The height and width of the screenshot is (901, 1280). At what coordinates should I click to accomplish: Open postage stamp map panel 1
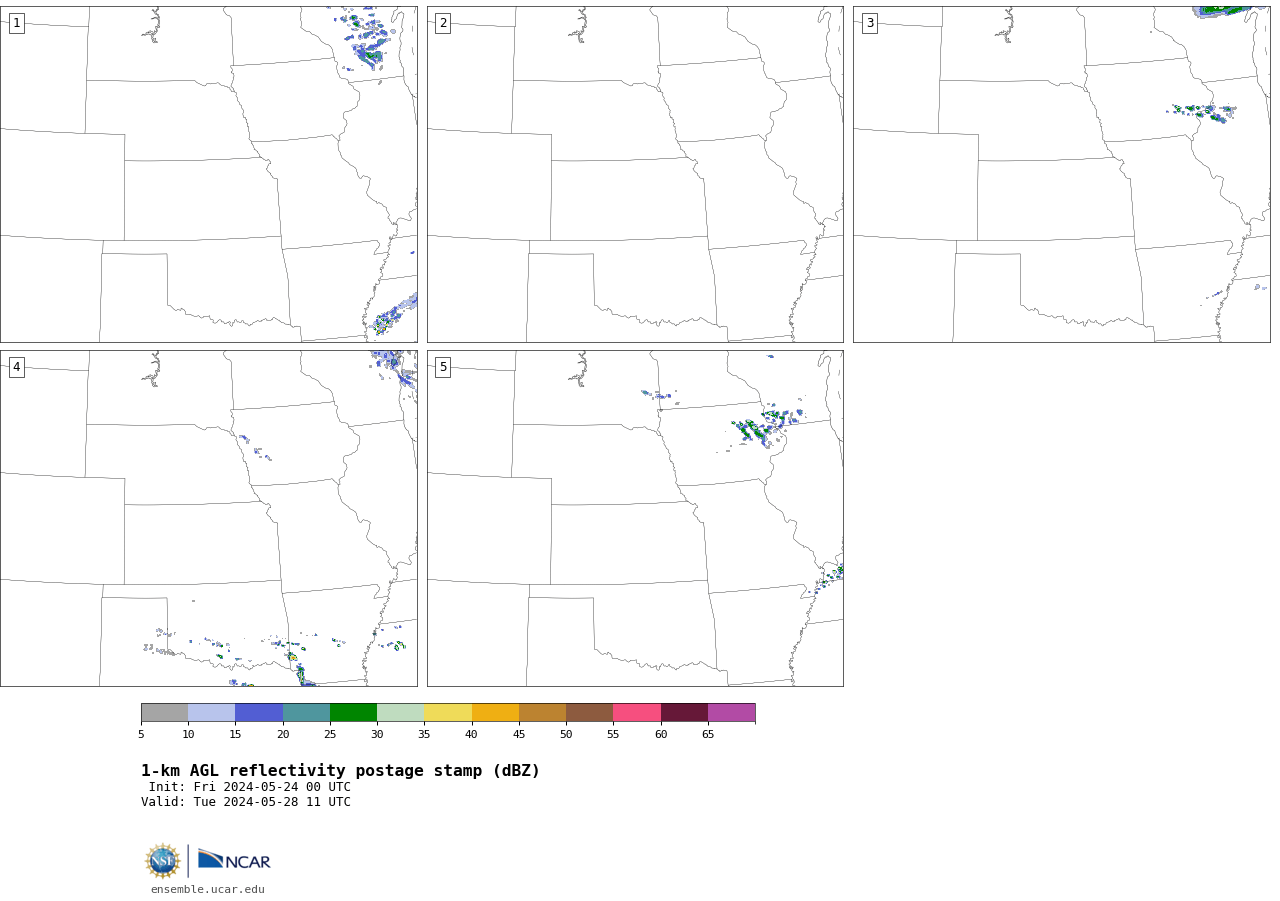click(209, 174)
